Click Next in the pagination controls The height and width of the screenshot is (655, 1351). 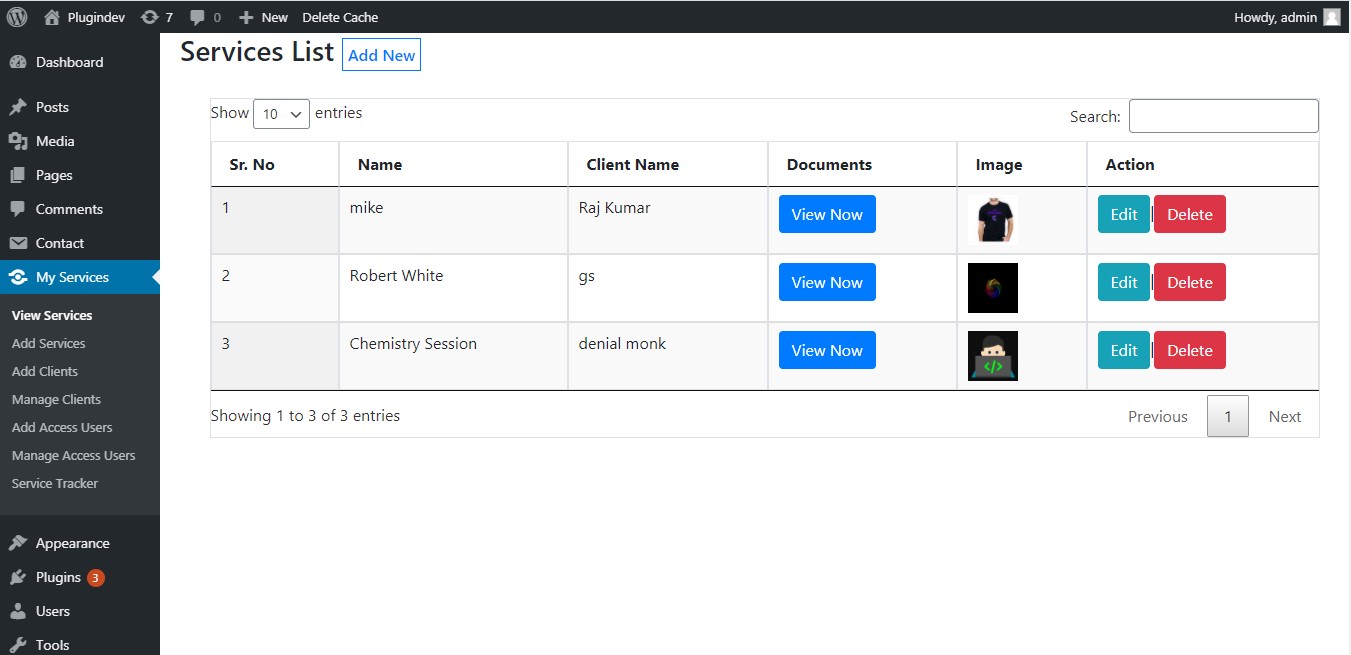[1285, 416]
